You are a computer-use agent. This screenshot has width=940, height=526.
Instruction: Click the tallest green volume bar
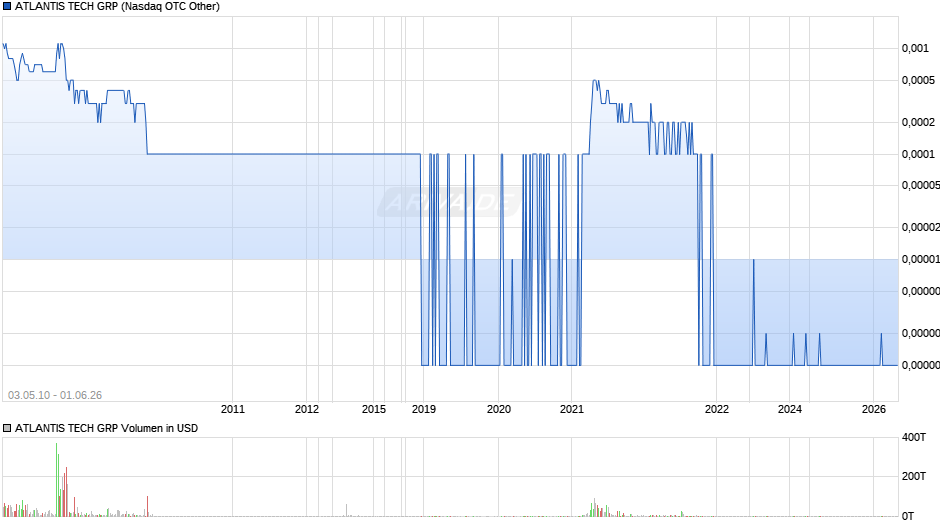57,479
